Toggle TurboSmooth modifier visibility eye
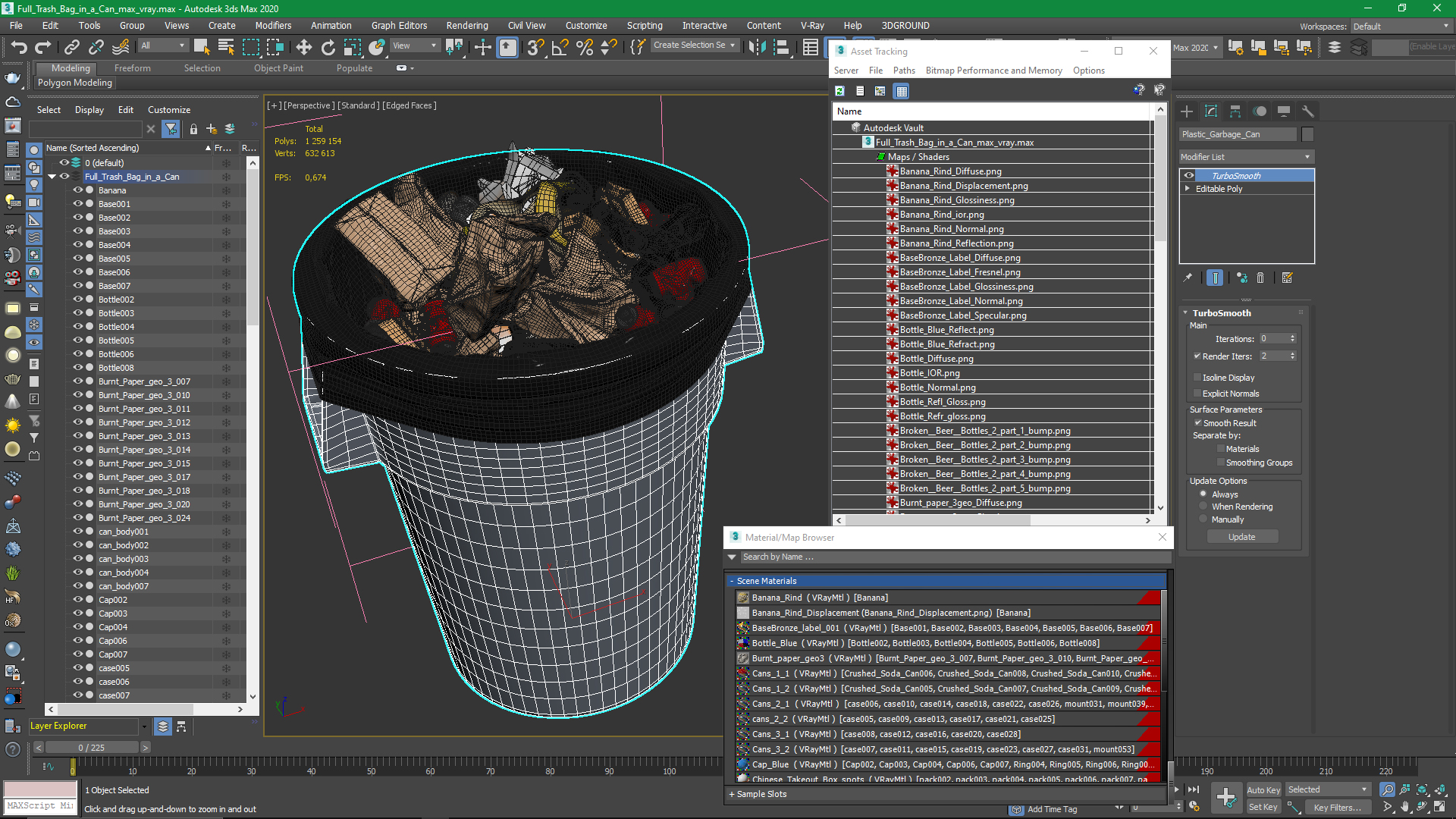This screenshot has width=1456, height=819. tap(1189, 175)
